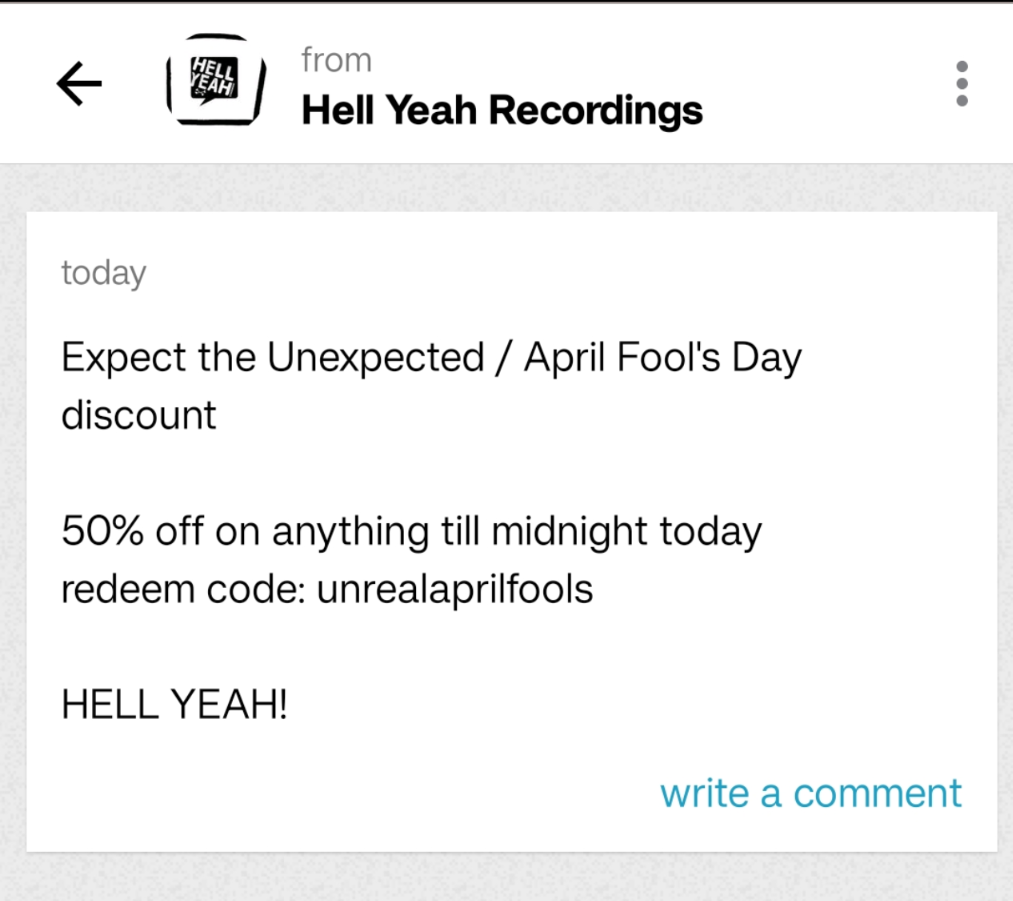Go back using the left arrow
1013x901 pixels.
tap(79, 84)
